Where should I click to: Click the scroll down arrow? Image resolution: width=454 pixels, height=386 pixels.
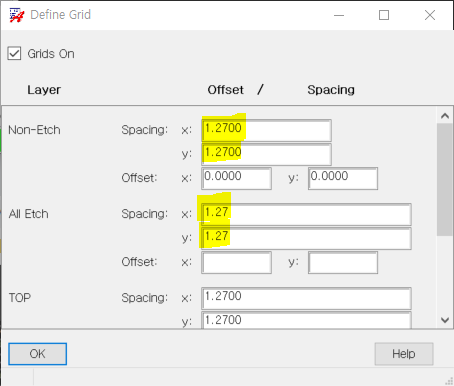pyautogui.click(x=445, y=320)
